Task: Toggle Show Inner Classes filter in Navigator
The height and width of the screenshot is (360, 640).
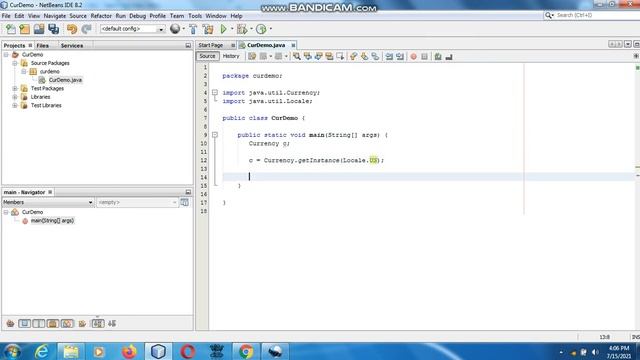Action: [x=67, y=324]
